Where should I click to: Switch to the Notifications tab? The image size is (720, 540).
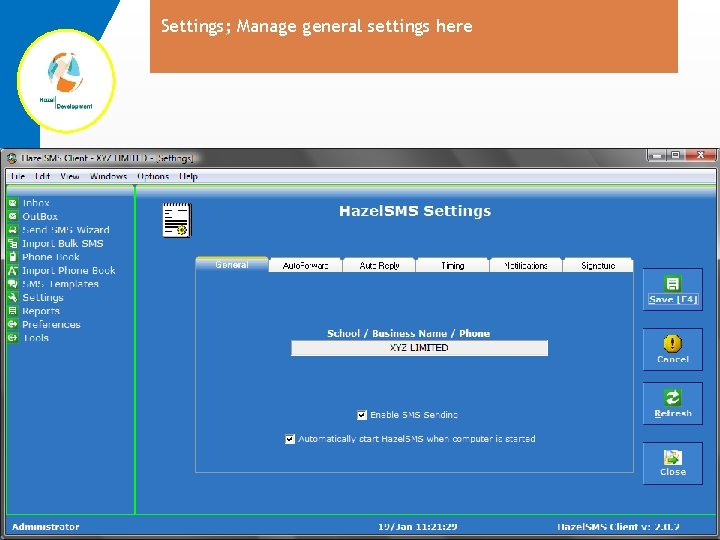click(526, 265)
